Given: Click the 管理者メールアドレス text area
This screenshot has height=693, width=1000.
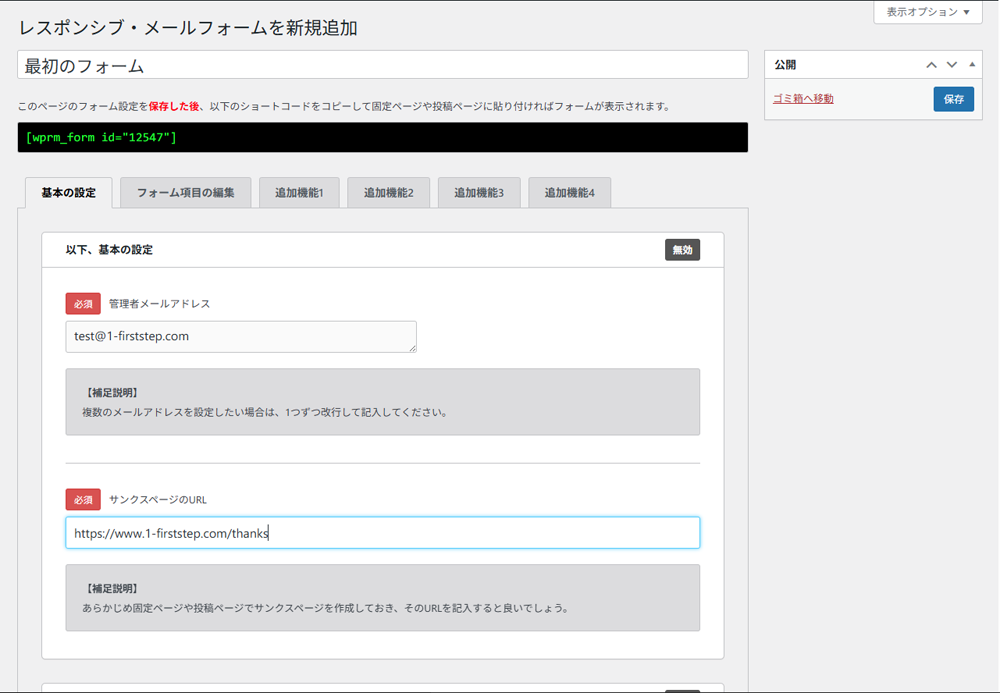Looking at the screenshot, I should point(240,336).
